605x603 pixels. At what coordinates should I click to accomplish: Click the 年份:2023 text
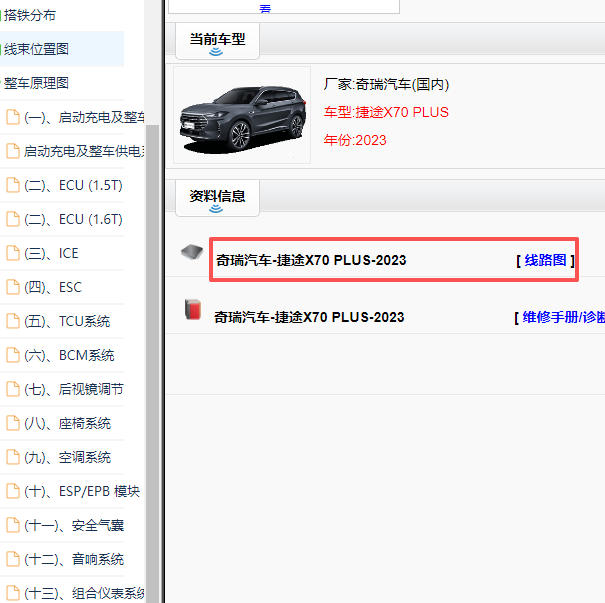(x=355, y=140)
